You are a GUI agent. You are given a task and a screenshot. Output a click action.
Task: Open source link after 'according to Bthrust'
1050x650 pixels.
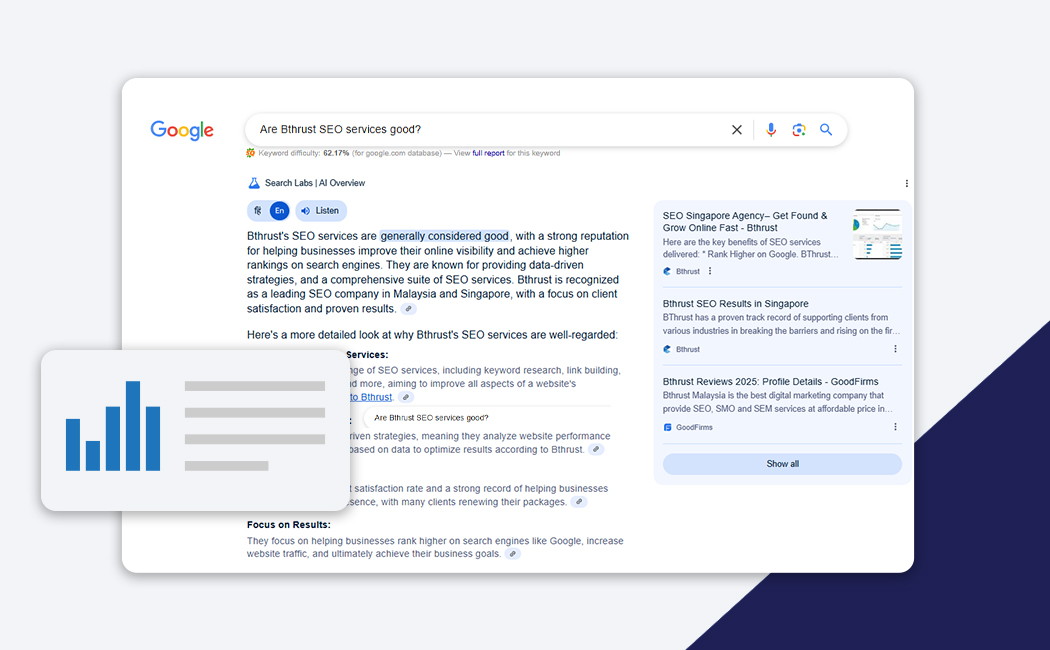pos(596,449)
